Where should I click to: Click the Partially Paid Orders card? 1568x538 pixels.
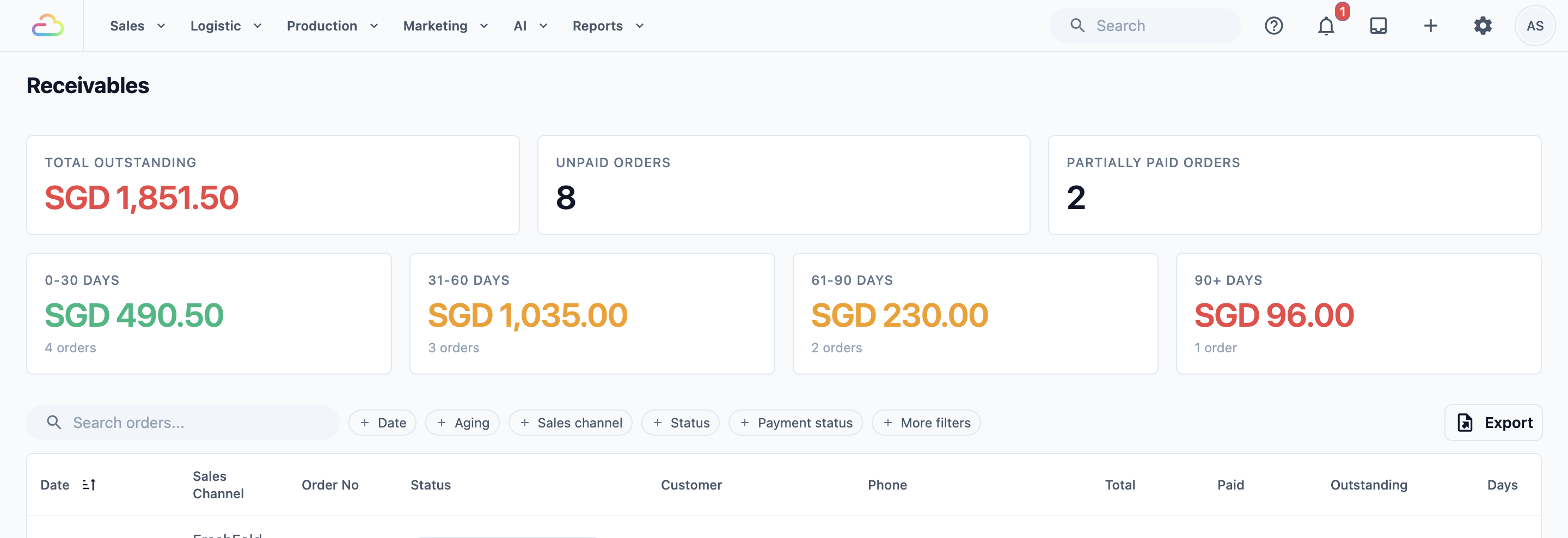pyautogui.click(x=1295, y=185)
